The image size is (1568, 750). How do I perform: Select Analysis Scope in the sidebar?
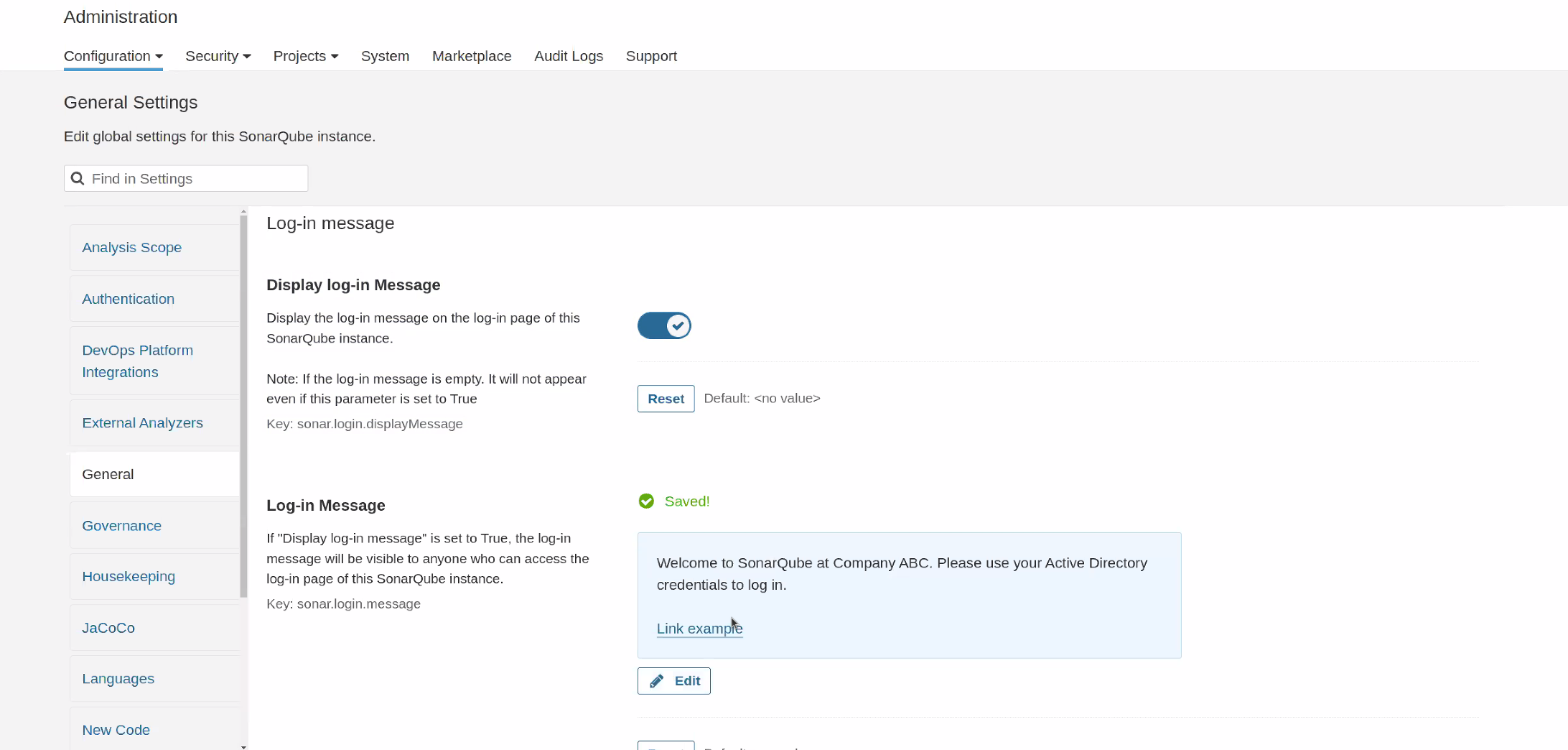(131, 247)
